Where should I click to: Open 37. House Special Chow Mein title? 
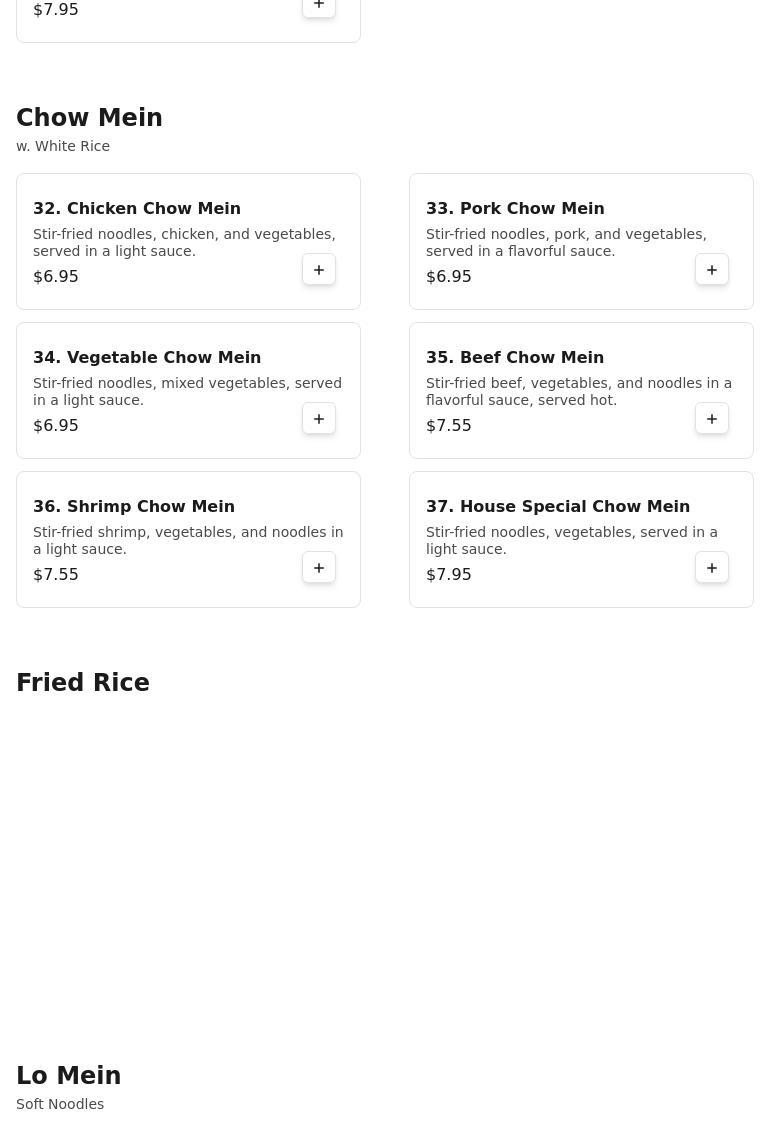(558, 506)
